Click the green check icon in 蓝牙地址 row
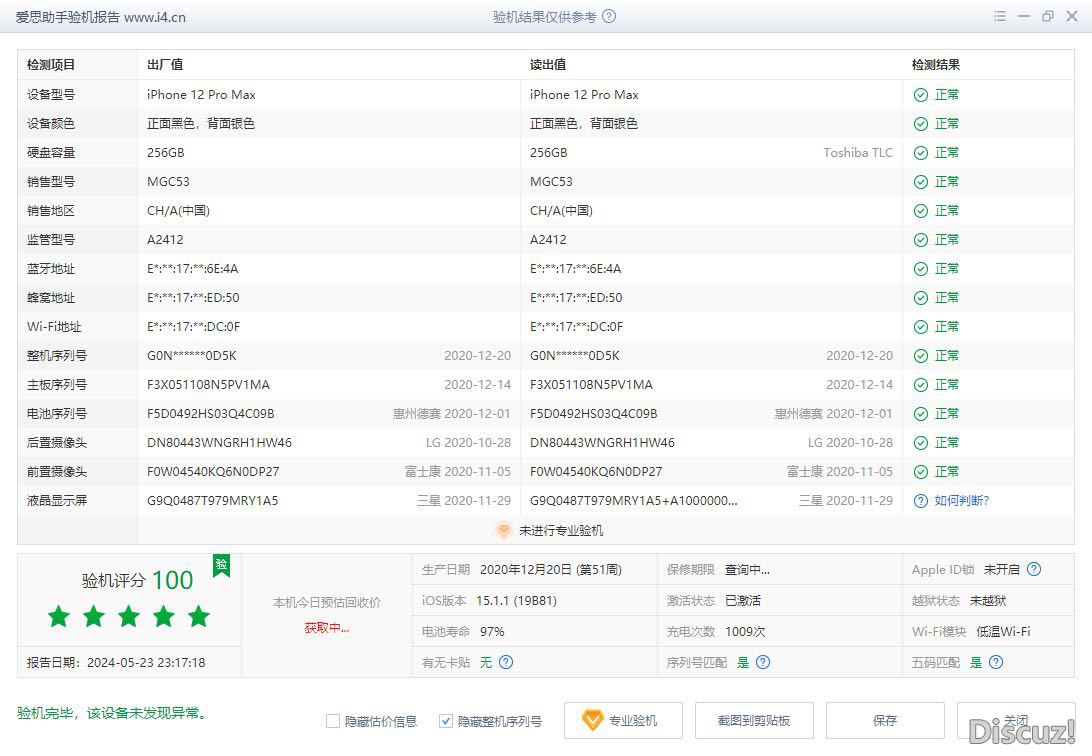This screenshot has width=1092, height=756. (921, 269)
